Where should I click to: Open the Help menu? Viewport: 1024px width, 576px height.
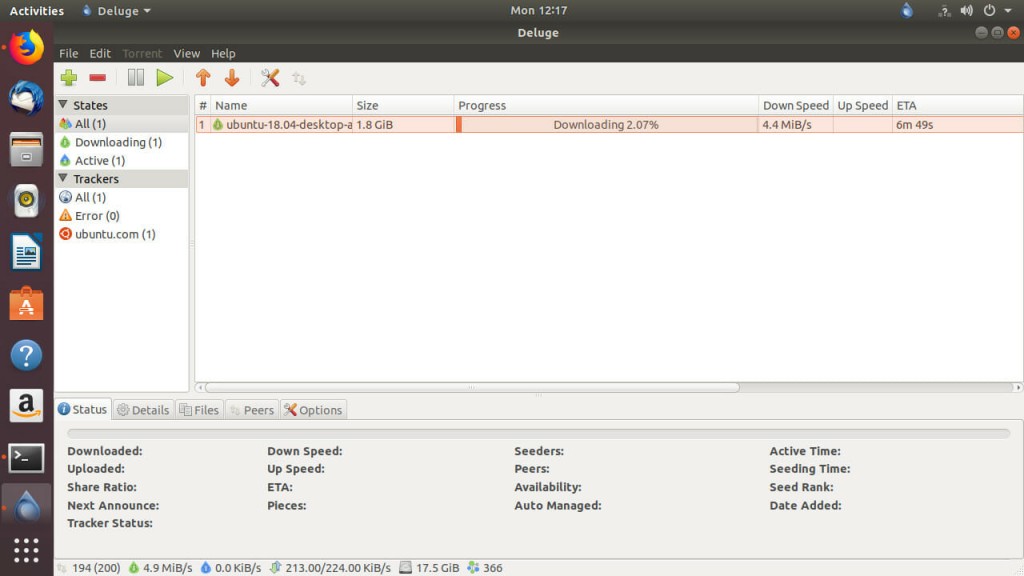point(223,54)
